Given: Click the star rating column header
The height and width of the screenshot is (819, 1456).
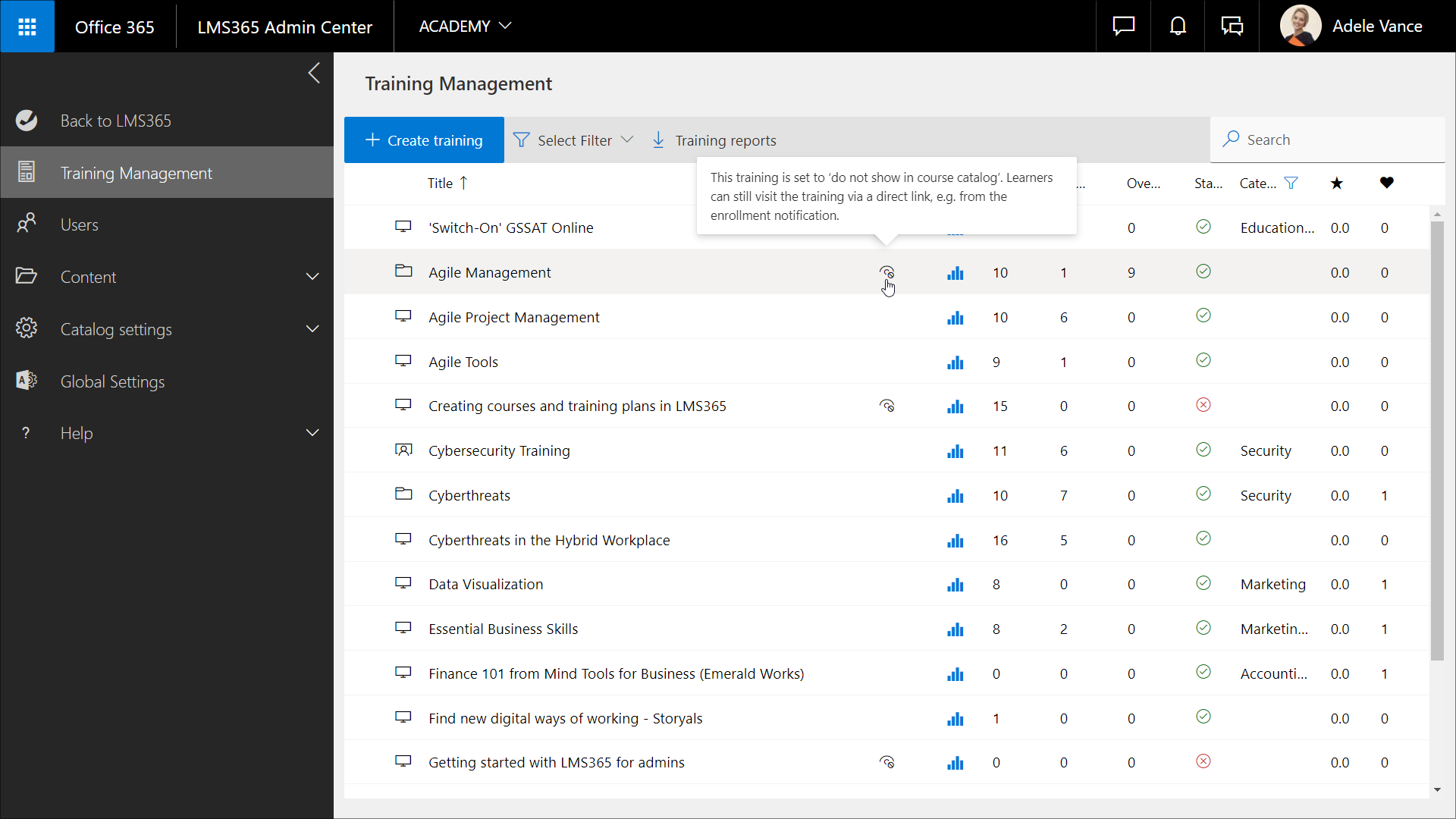Looking at the screenshot, I should pyautogui.click(x=1337, y=183).
